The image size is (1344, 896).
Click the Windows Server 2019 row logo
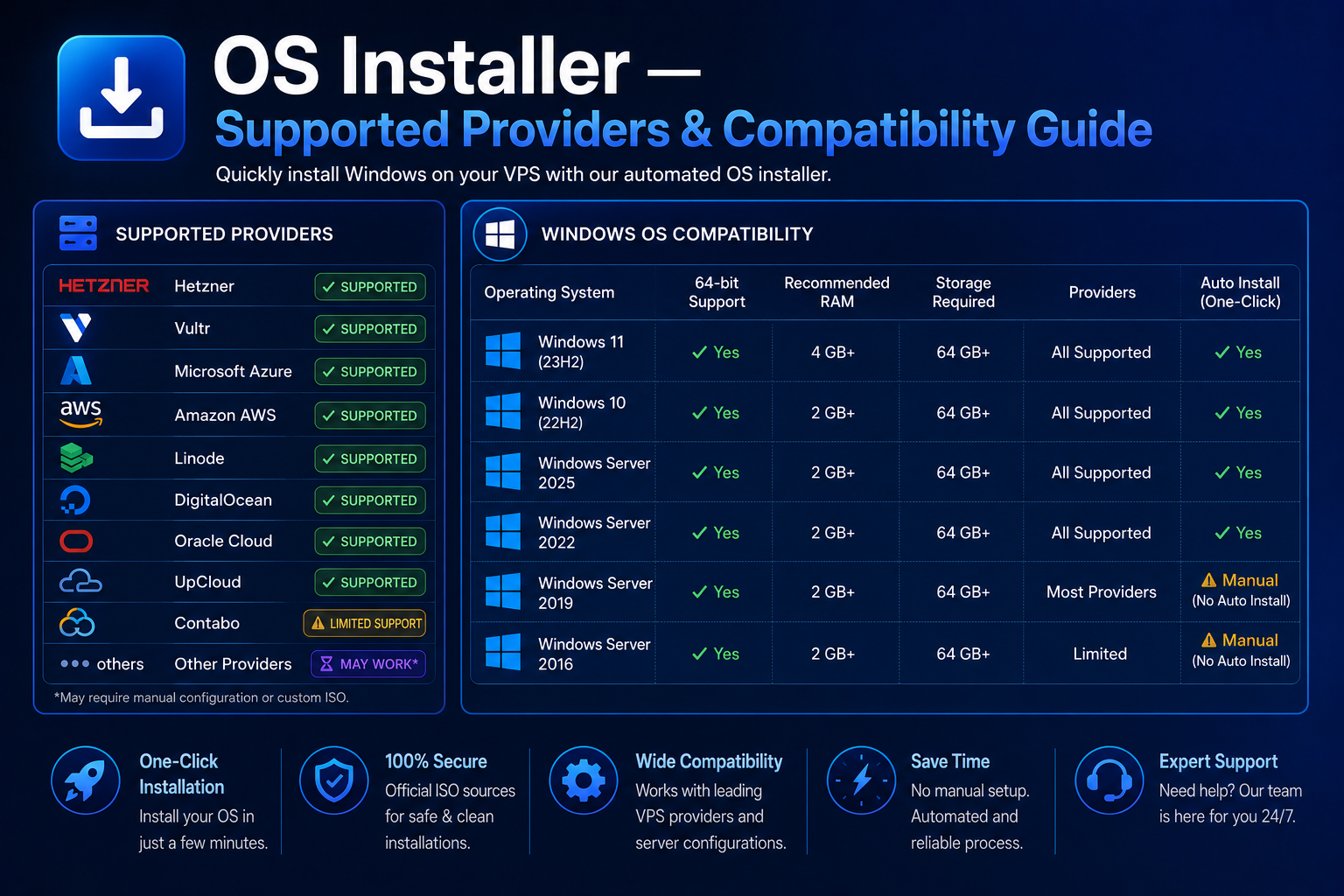coord(503,591)
